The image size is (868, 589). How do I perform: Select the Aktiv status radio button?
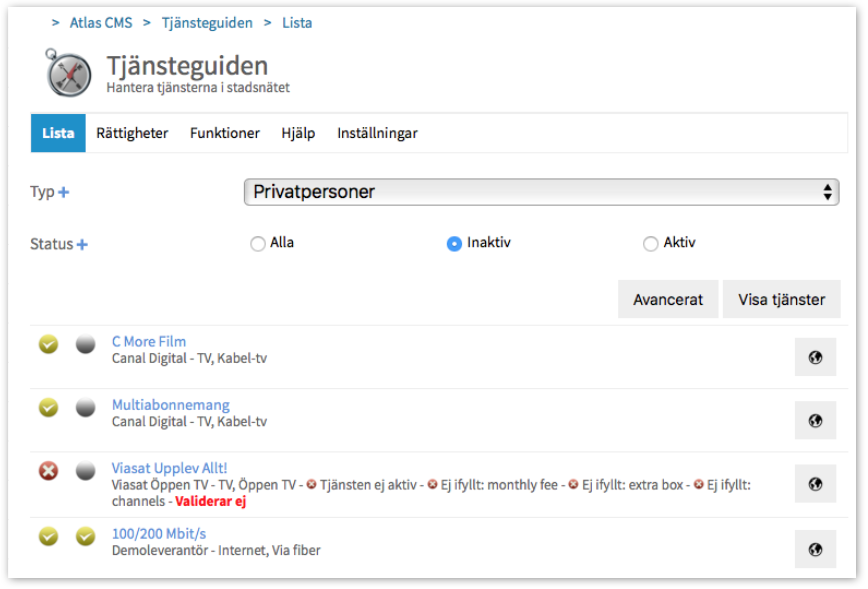[651, 243]
